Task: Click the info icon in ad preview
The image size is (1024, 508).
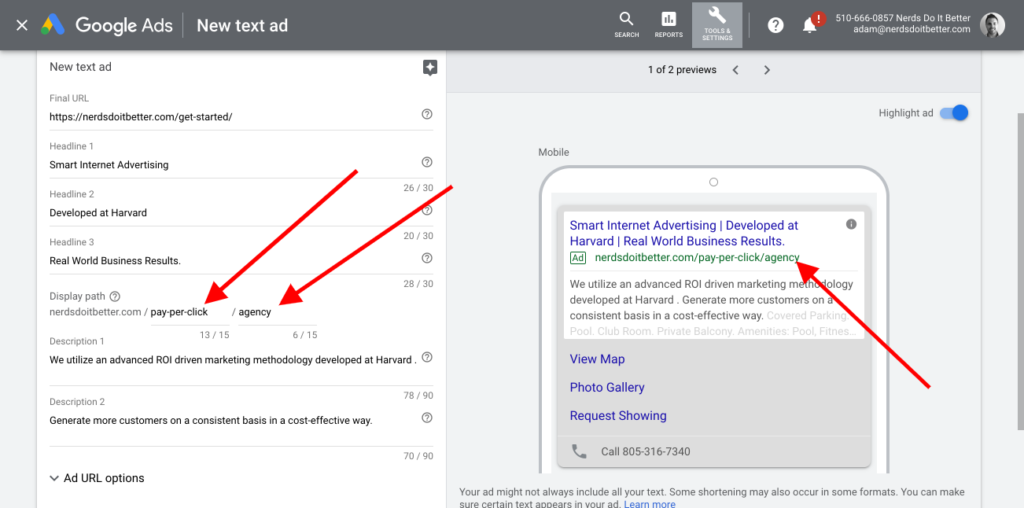Action: click(x=851, y=224)
